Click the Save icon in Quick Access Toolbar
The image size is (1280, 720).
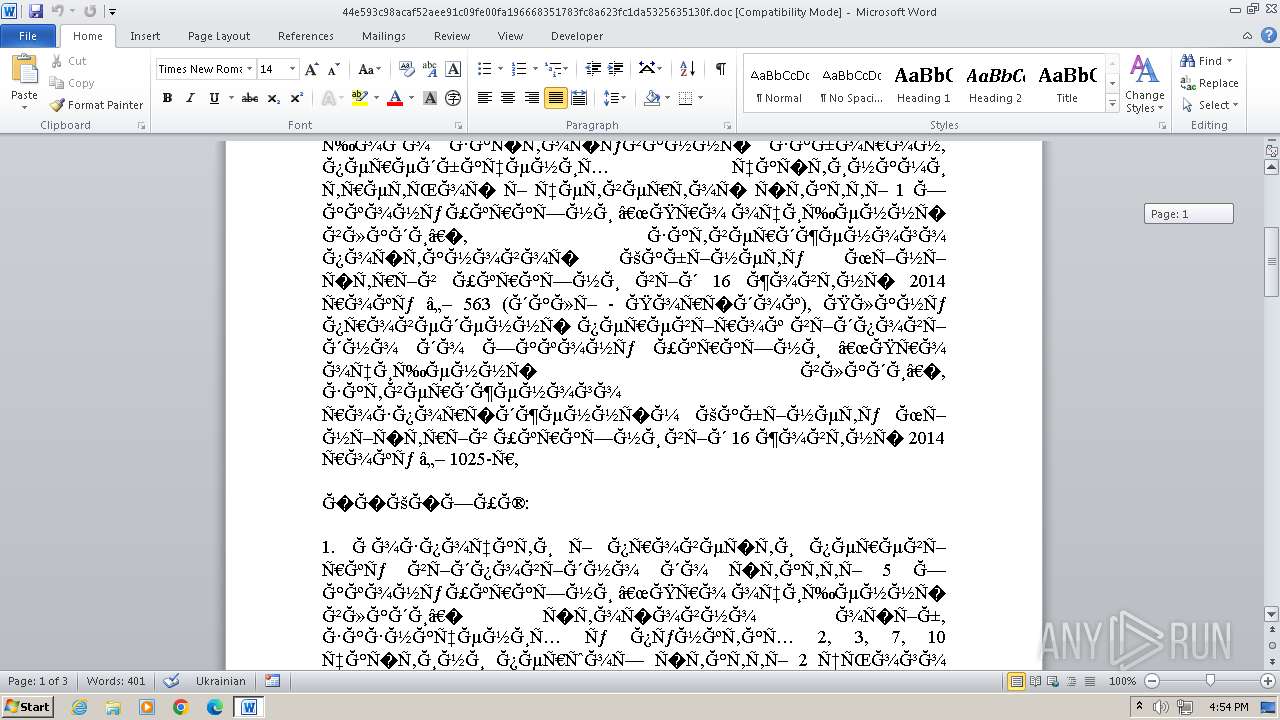36,11
